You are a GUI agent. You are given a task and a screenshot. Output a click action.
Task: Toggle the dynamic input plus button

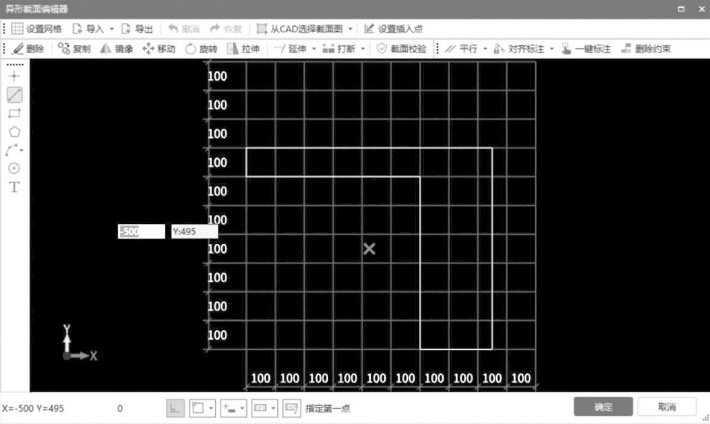coord(230,408)
